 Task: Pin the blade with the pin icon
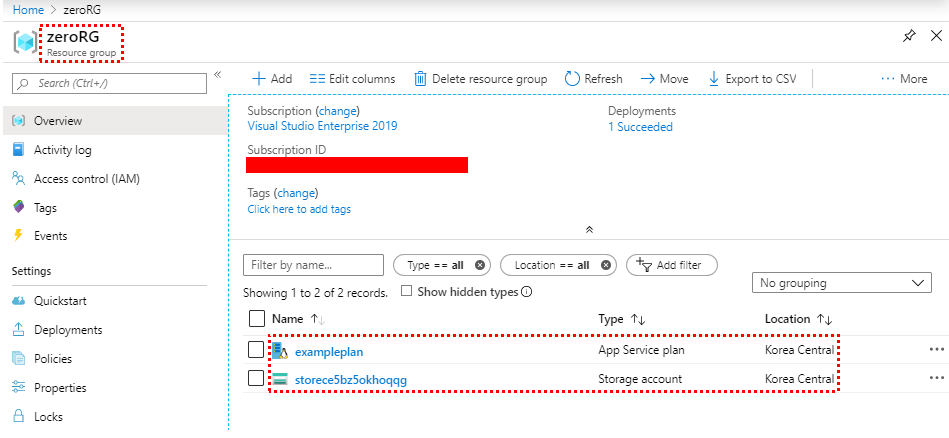[908, 36]
